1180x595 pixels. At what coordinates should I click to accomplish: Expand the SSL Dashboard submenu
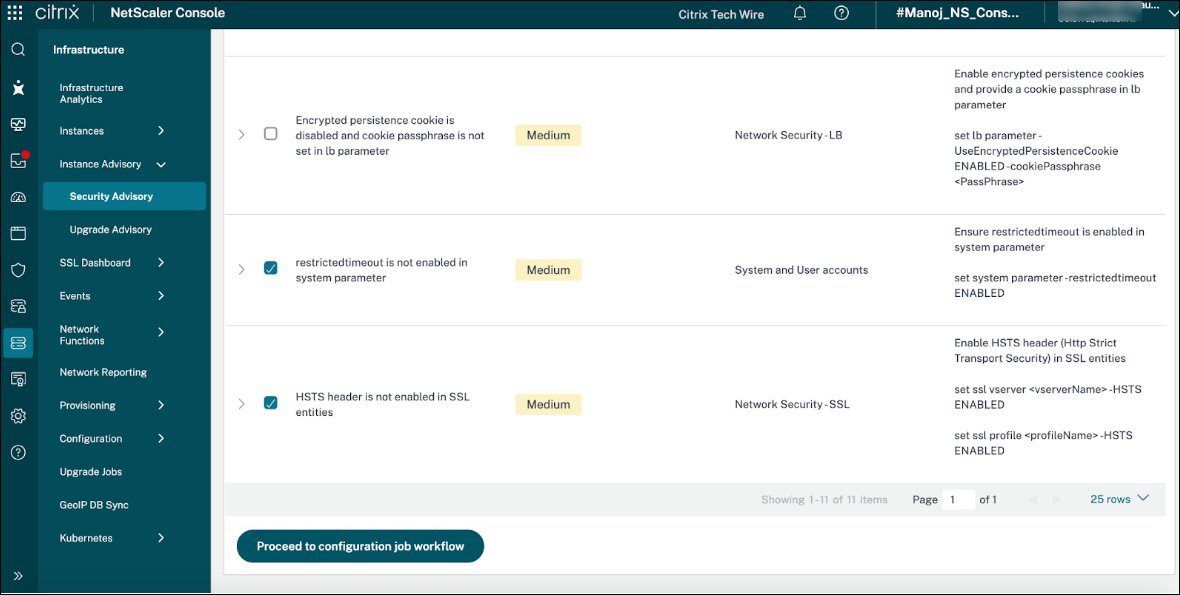pyautogui.click(x=161, y=263)
